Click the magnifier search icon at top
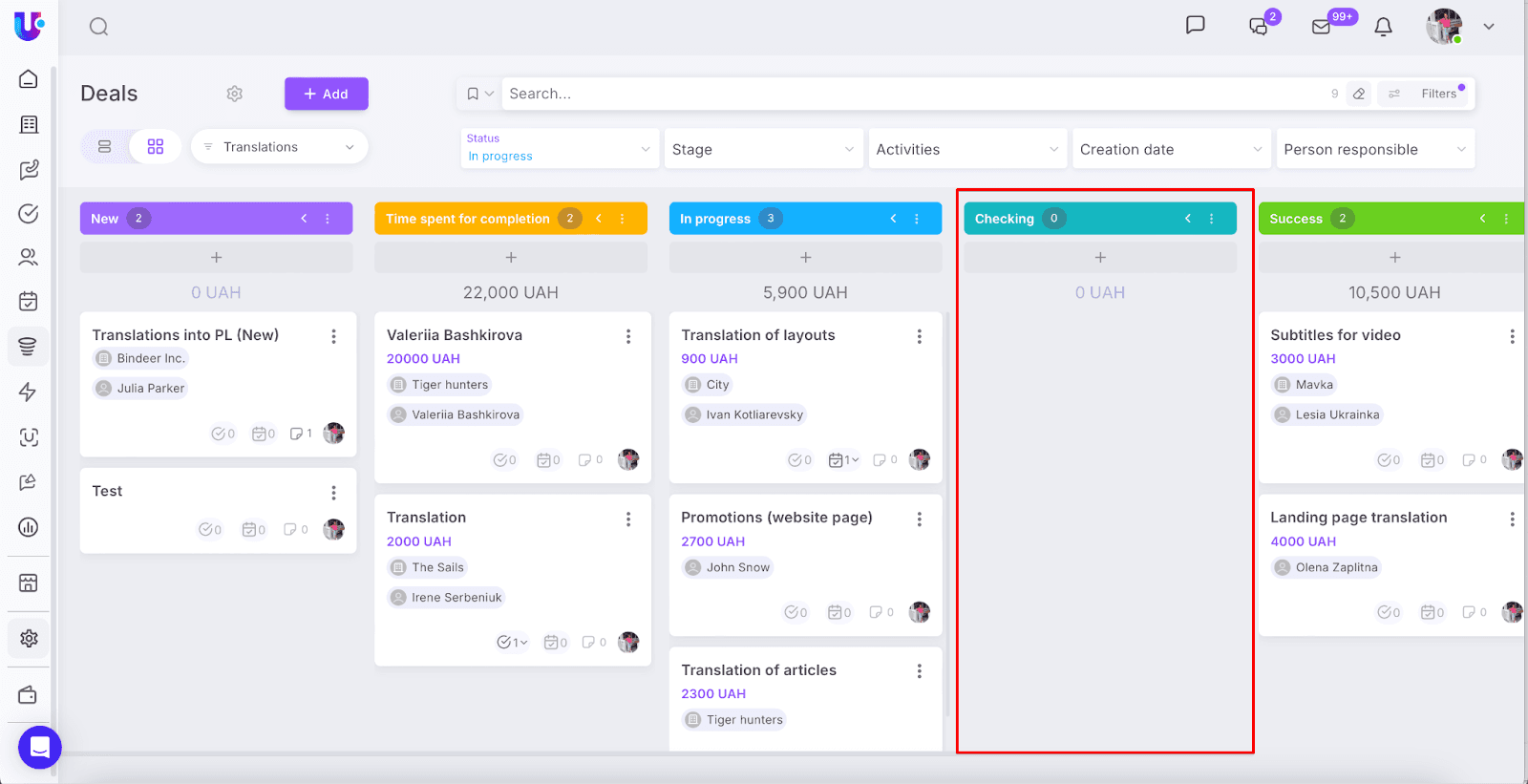The image size is (1528, 784). click(98, 27)
